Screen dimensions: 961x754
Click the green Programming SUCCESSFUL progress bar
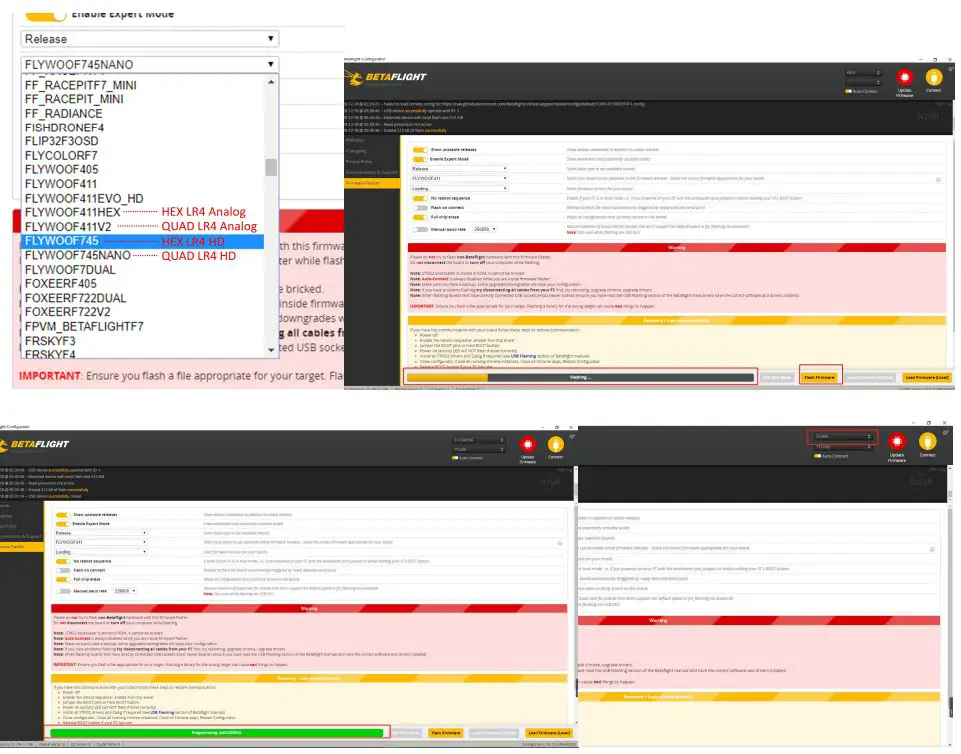pyautogui.click(x=216, y=733)
